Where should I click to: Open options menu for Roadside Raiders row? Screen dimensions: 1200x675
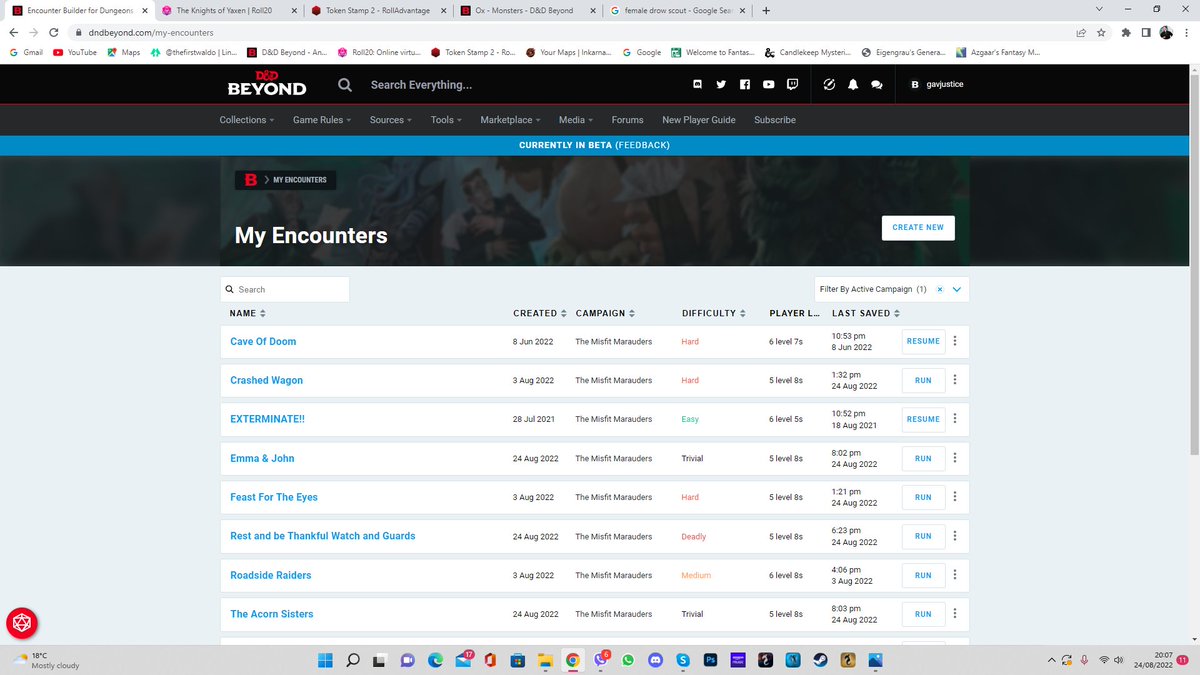pyautogui.click(x=955, y=575)
